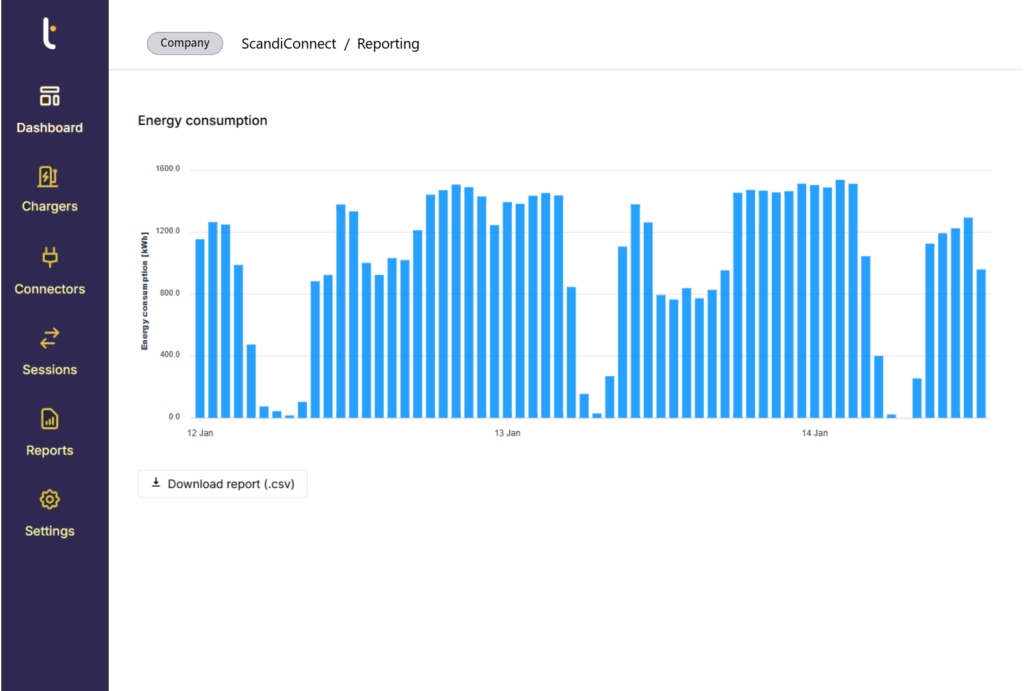This screenshot has width=1024, height=691.
Task: Open the ScandiConnect breadcrumb link
Action: coord(289,44)
